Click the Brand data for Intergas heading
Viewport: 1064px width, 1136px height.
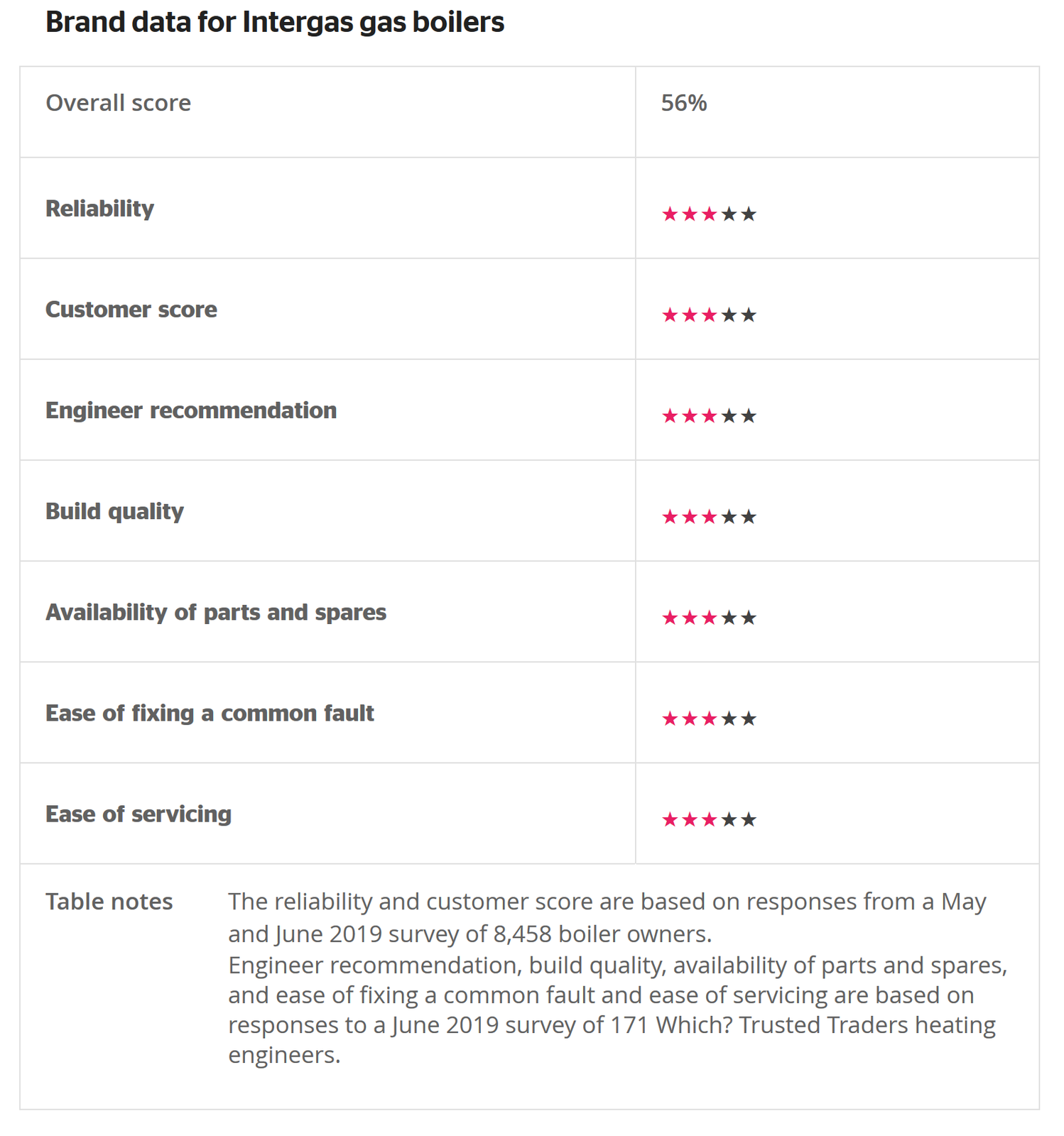click(x=274, y=22)
